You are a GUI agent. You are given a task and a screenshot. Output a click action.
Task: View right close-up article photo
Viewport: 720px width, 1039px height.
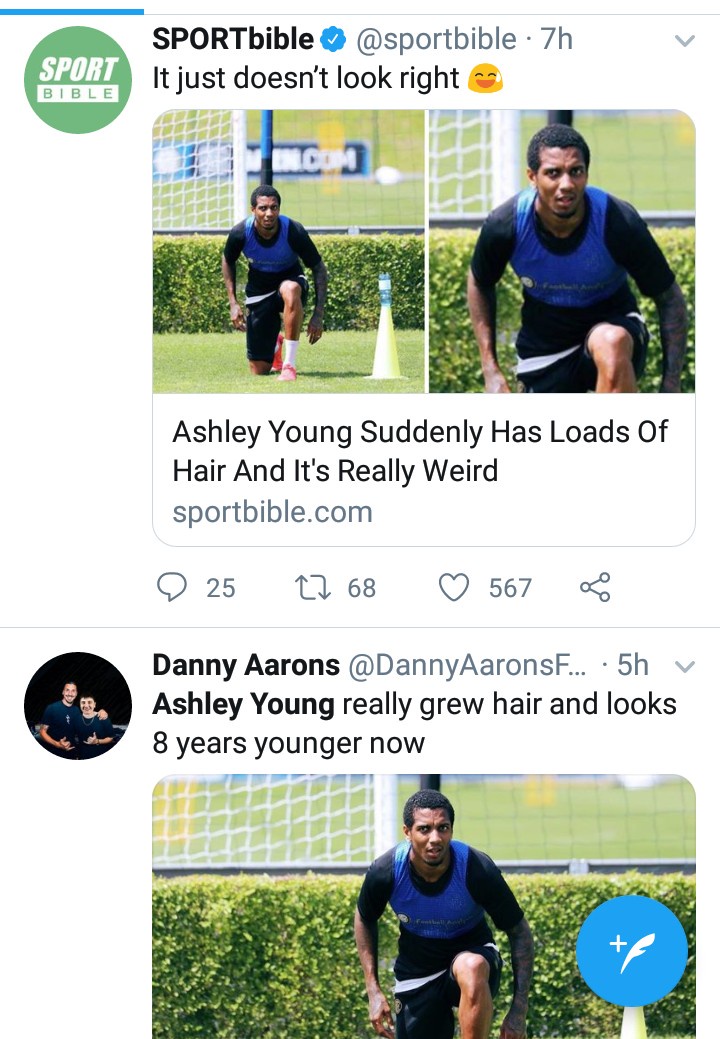point(561,250)
